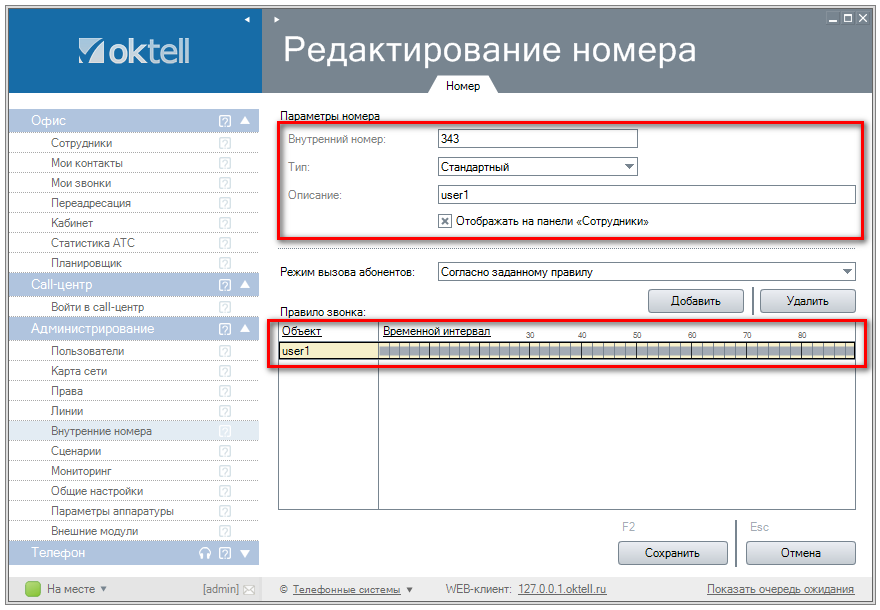Click the Внутренний номер input field
Screen dimensions: 880x610
(x=537, y=139)
